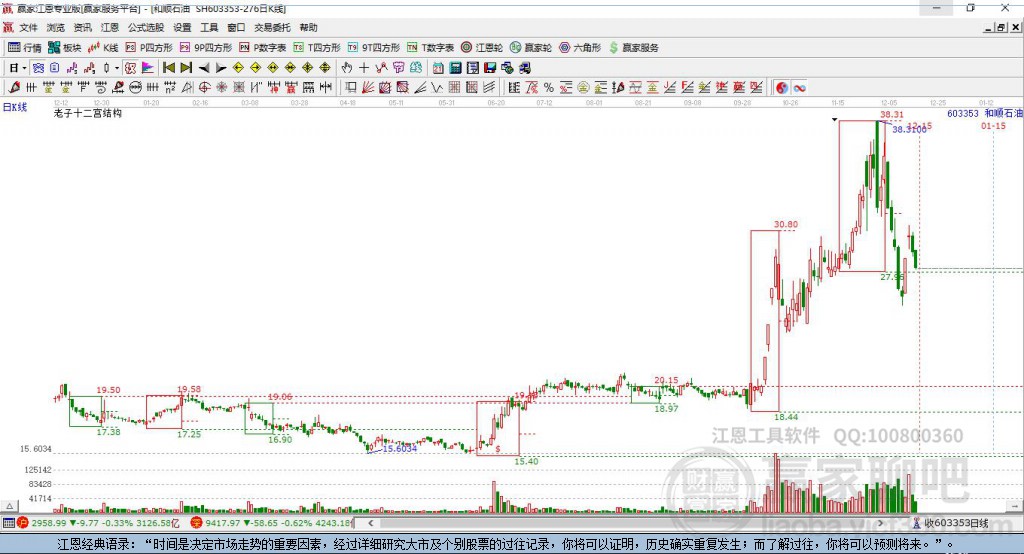Click Shenzhen index 9417.97 status entry
Viewport: 1024px width, 554px height.
point(270,523)
